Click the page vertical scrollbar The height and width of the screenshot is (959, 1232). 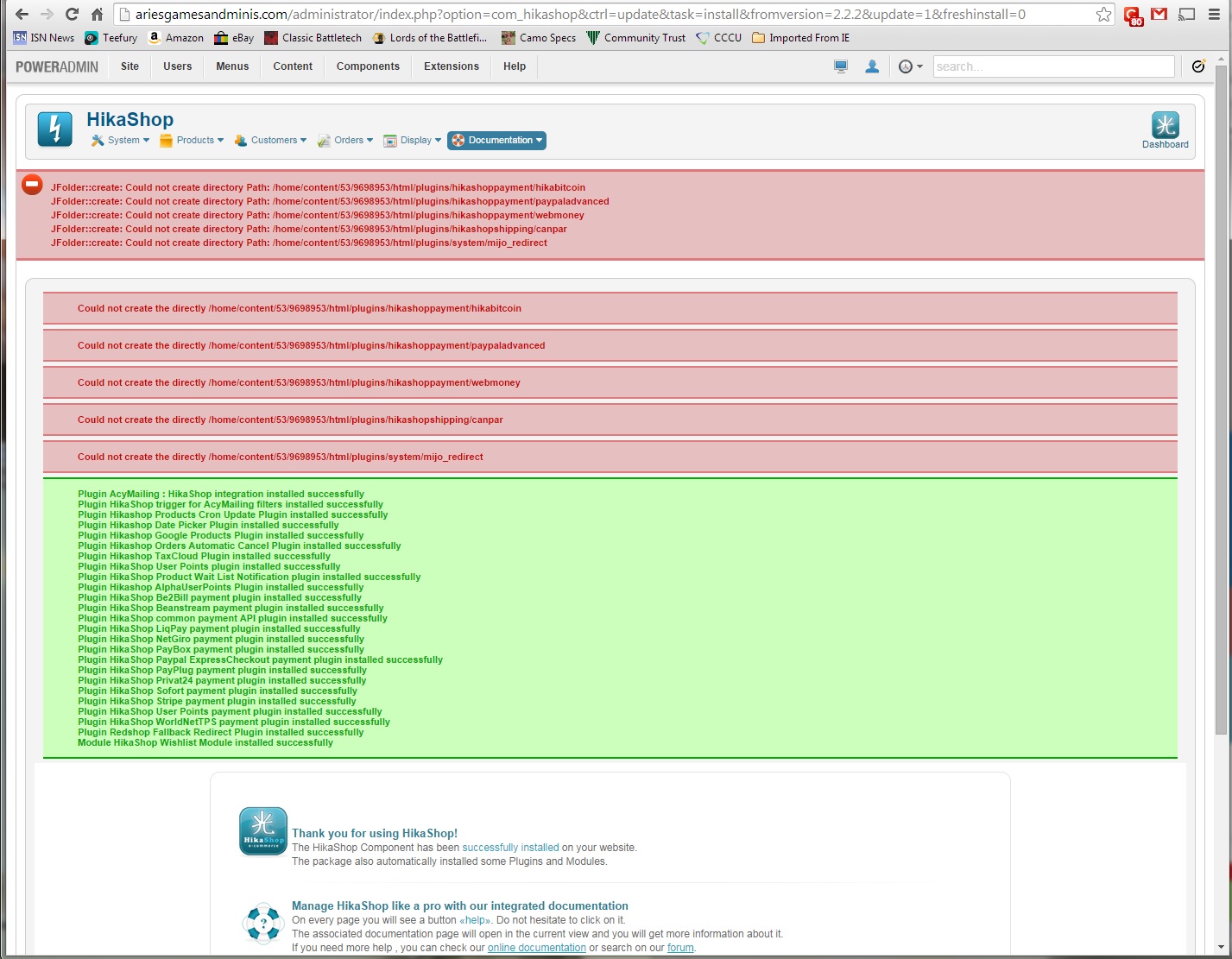1221,401
